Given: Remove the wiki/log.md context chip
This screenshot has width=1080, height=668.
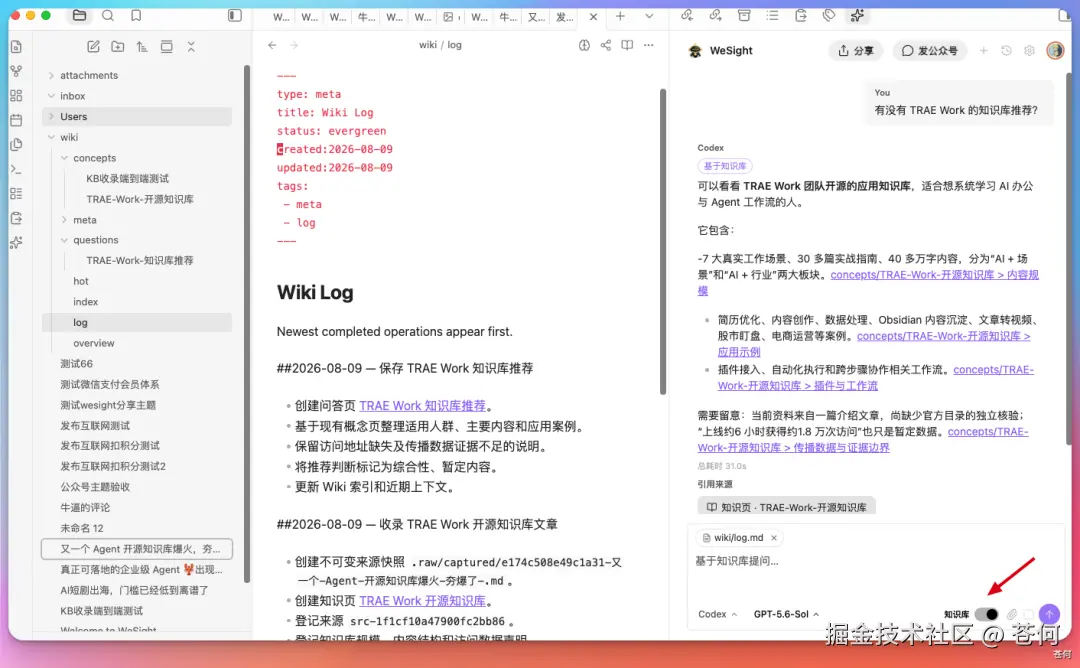Looking at the screenshot, I should click(x=773, y=538).
